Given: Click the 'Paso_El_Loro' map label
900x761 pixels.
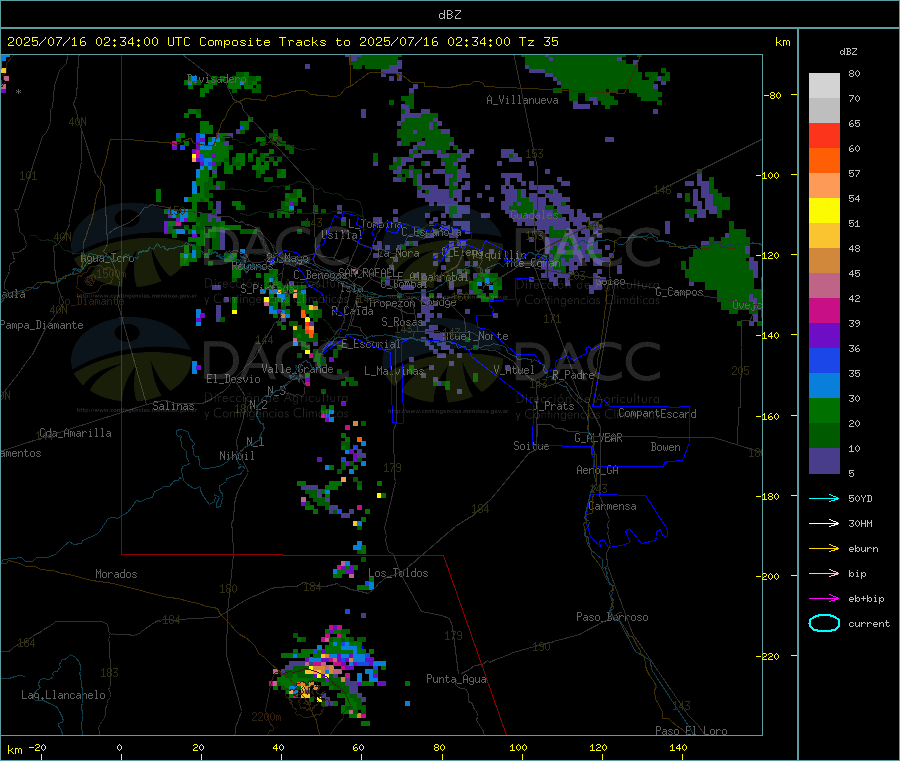Looking at the screenshot, I should click(x=691, y=731).
